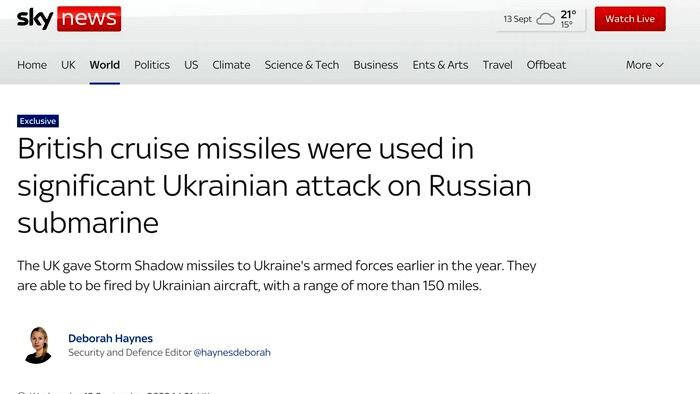The image size is (700, 394).
Task: Visit the Travel section
Action: [497, 65]
